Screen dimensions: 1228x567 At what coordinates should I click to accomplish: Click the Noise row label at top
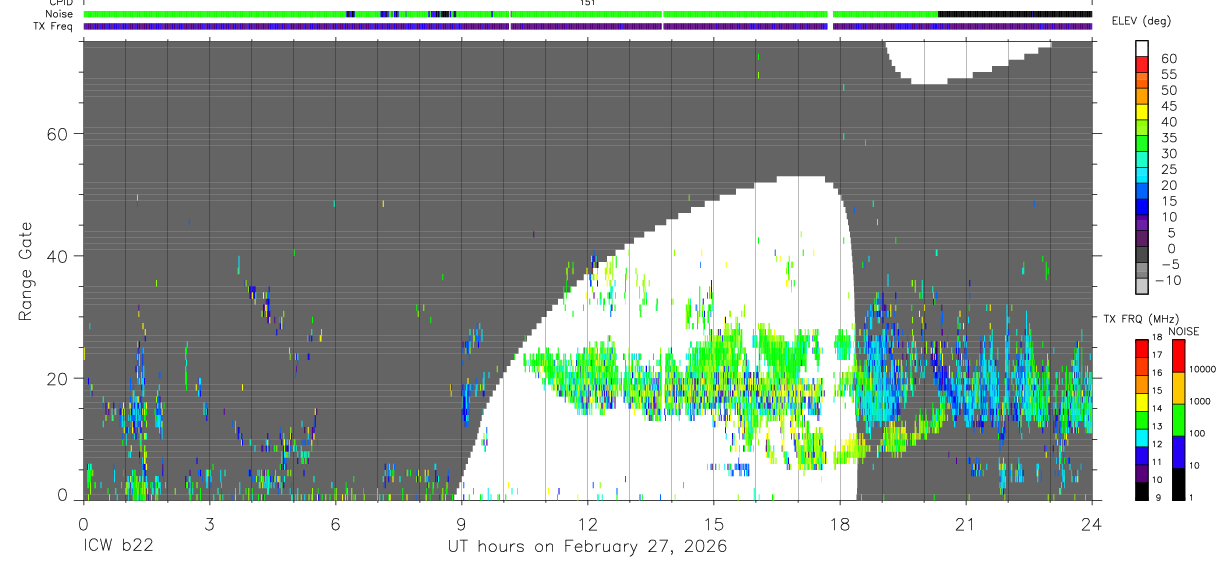coord(61,14)
